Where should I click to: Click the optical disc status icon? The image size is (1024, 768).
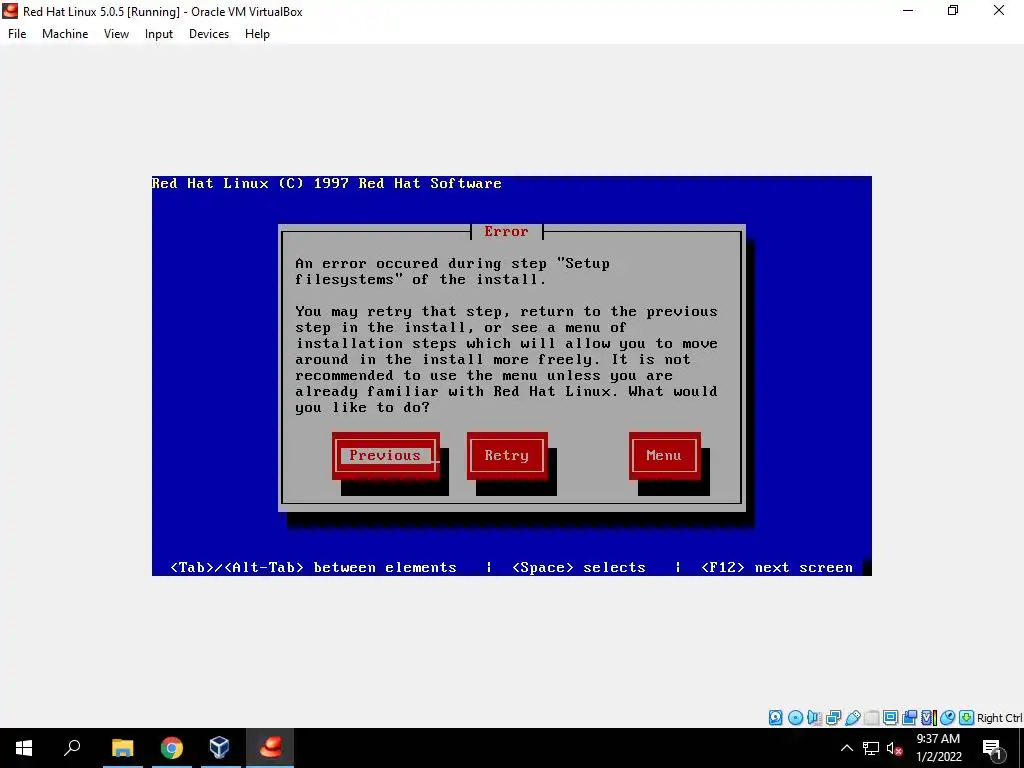tap(795, 718)
